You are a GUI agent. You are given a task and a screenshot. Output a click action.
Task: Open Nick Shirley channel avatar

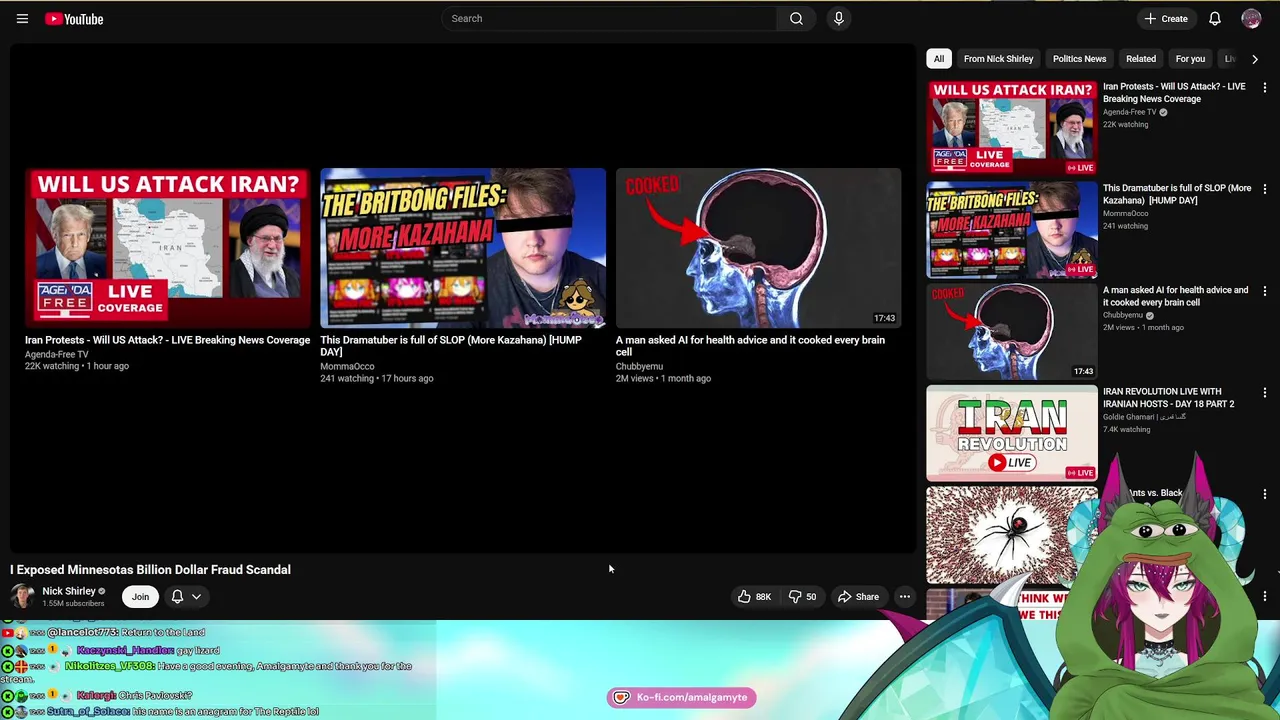coord(22,596)
